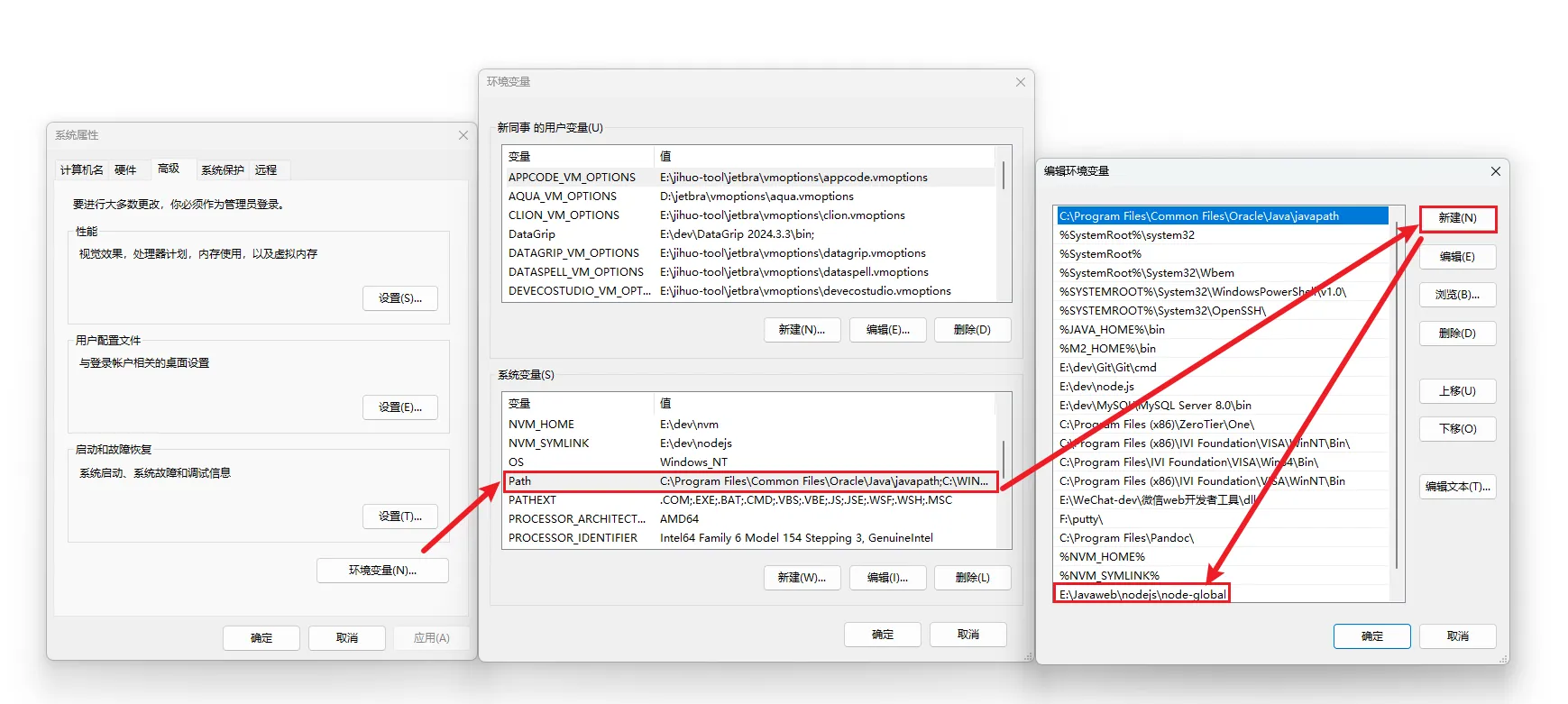Open the 系统保护 tab
Screen dimensions: 1568x704
tap(223, 170)
